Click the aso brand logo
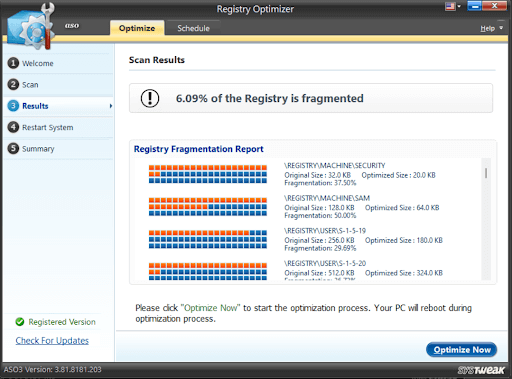Viewport: 512px width, 379px height. 72,26
